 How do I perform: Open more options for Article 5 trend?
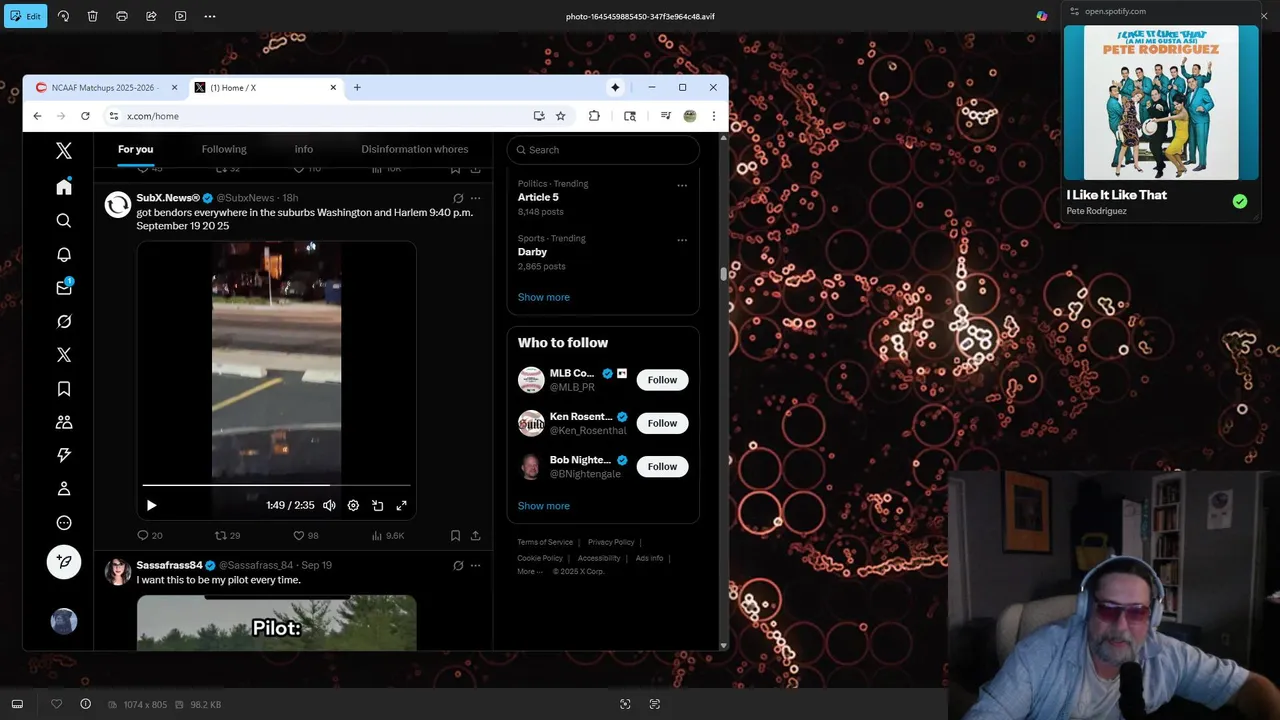pos(682,185)
